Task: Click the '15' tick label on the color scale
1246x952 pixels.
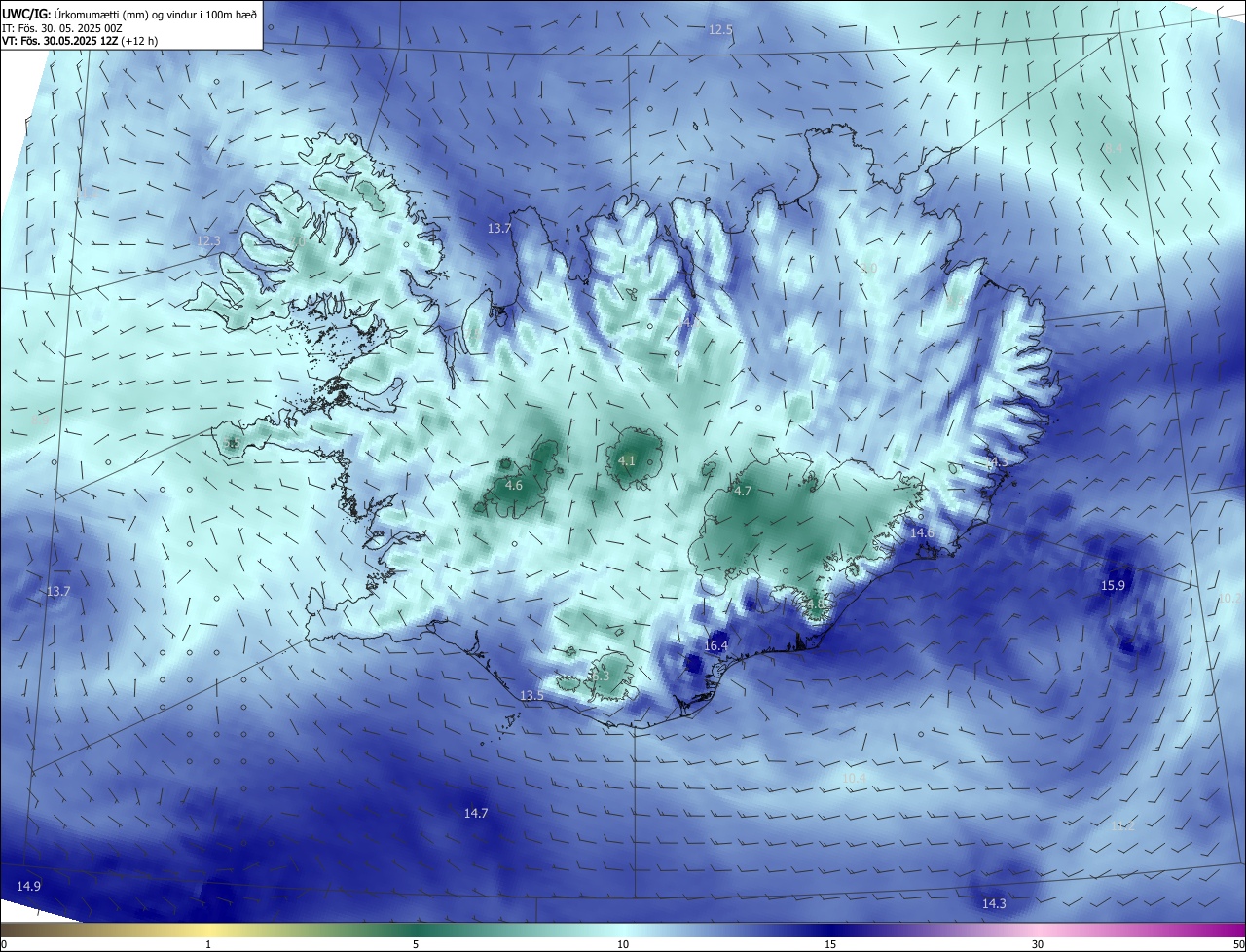Action: 830,944
